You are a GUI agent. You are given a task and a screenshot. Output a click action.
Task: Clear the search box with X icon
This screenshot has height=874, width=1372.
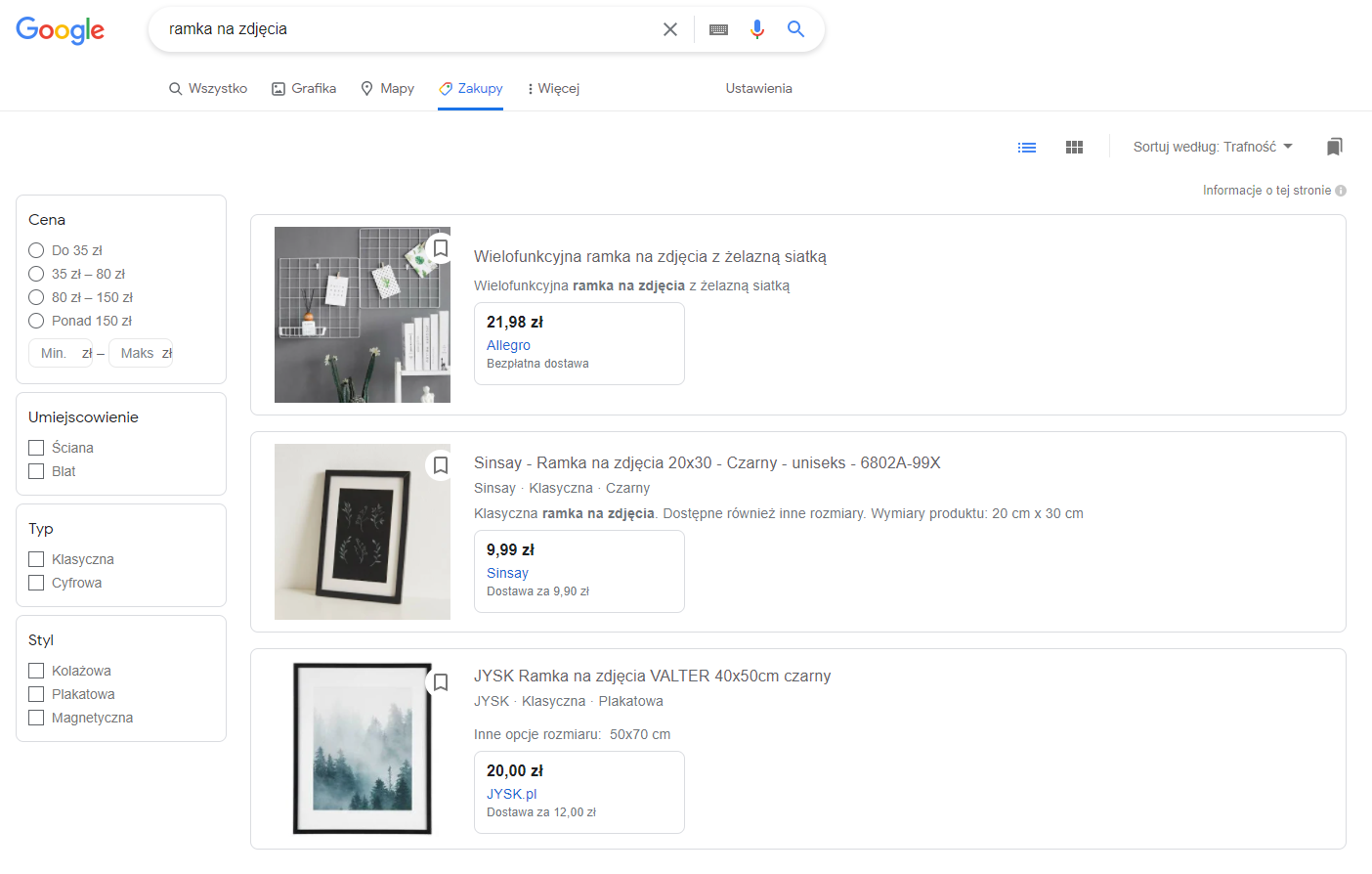[670, 29]
